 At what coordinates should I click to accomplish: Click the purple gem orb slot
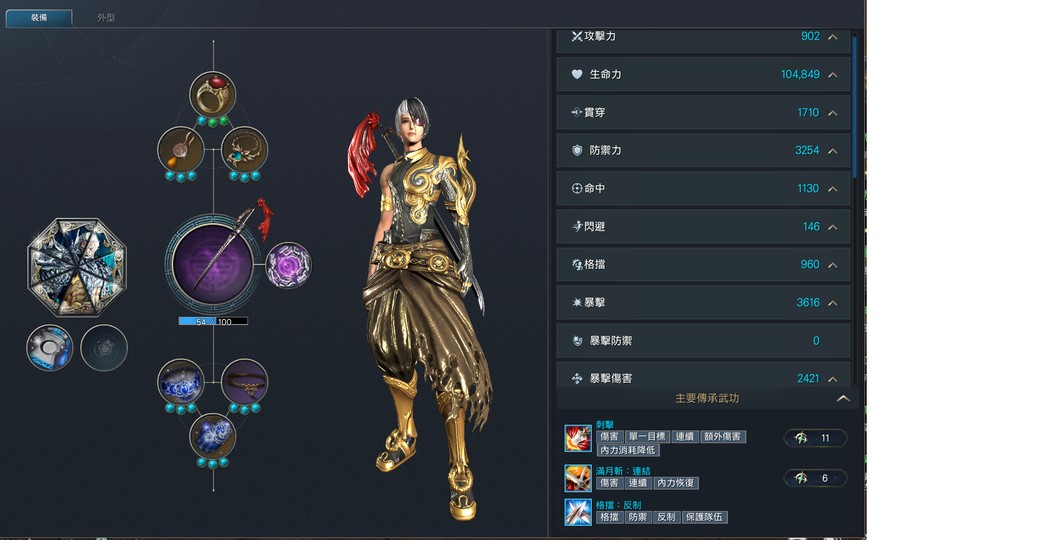[x=288, y=265]
